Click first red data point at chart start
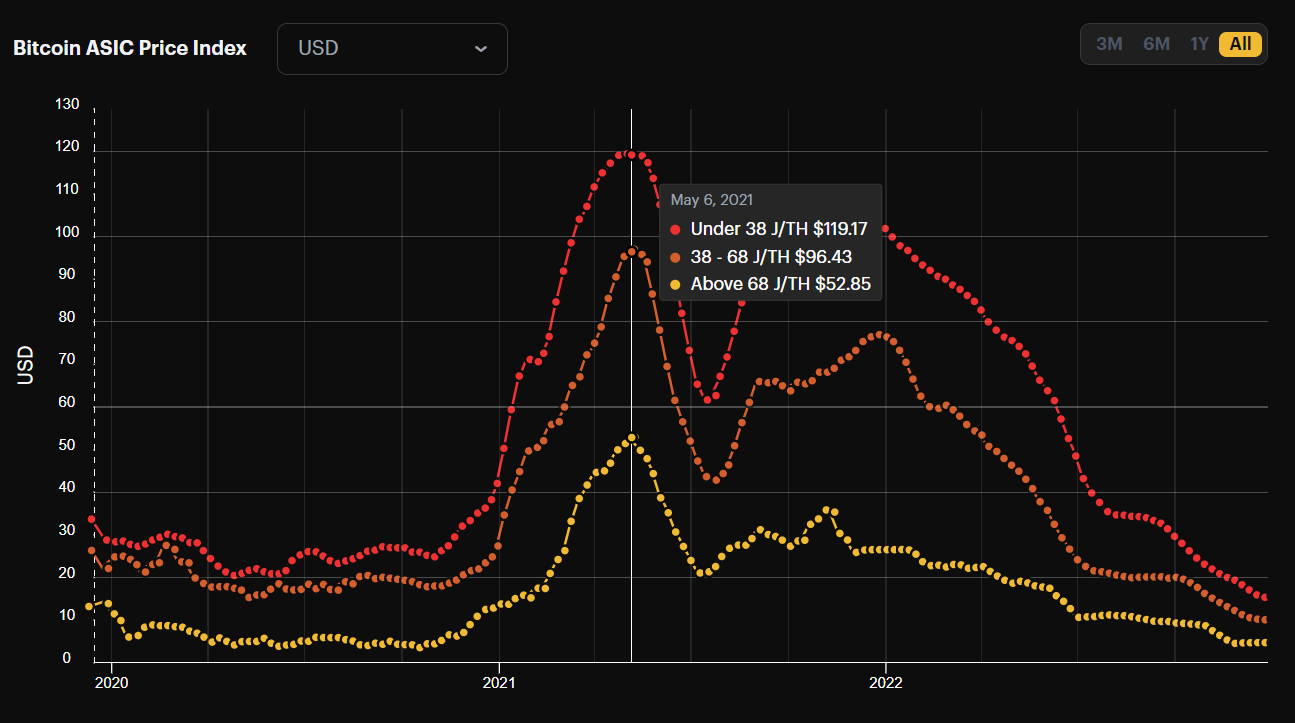 [x=91, y=520]
